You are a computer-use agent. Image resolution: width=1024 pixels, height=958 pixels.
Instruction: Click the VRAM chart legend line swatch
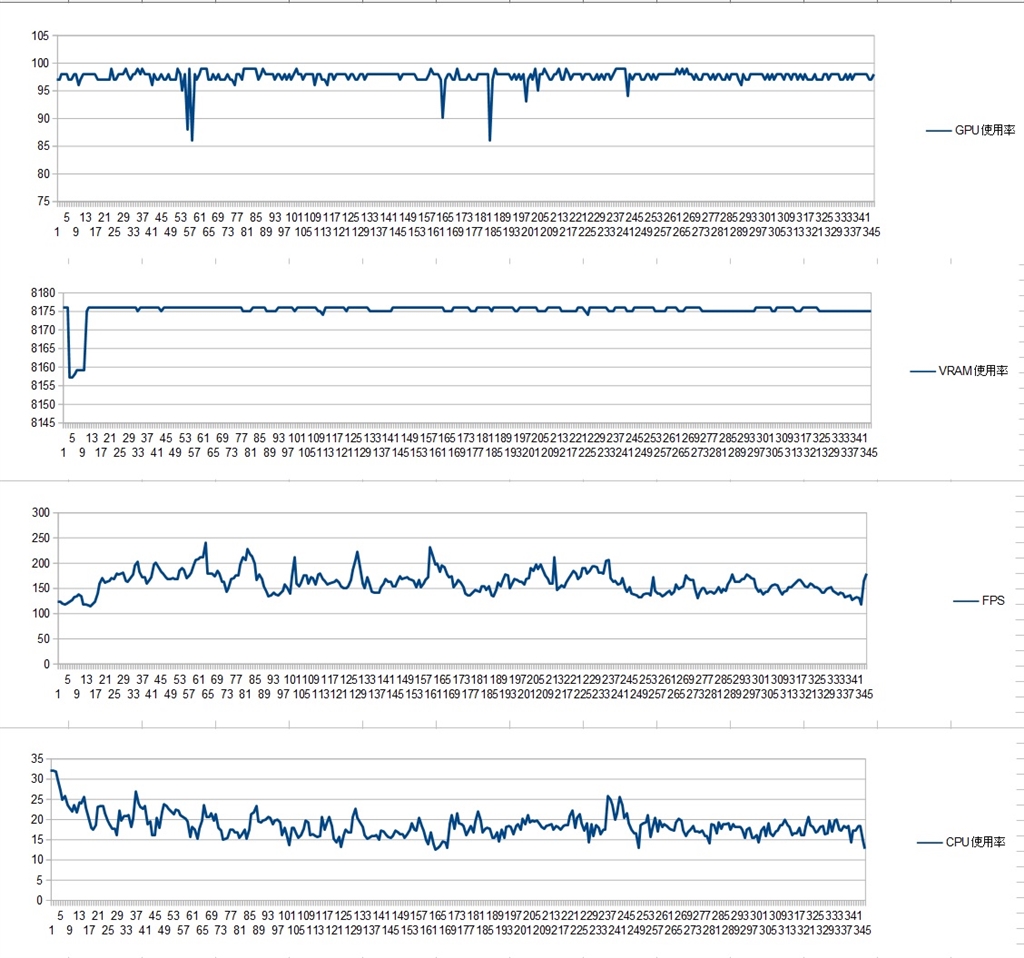pyautogui.click(x=923, y=371)
